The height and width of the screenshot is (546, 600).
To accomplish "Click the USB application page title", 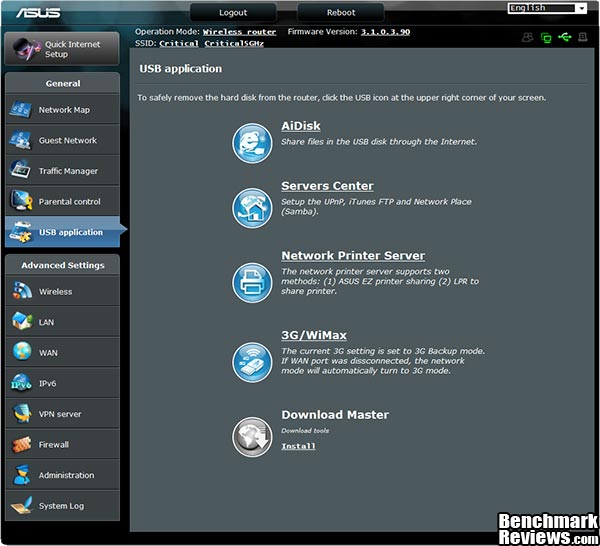I will 181,69.
